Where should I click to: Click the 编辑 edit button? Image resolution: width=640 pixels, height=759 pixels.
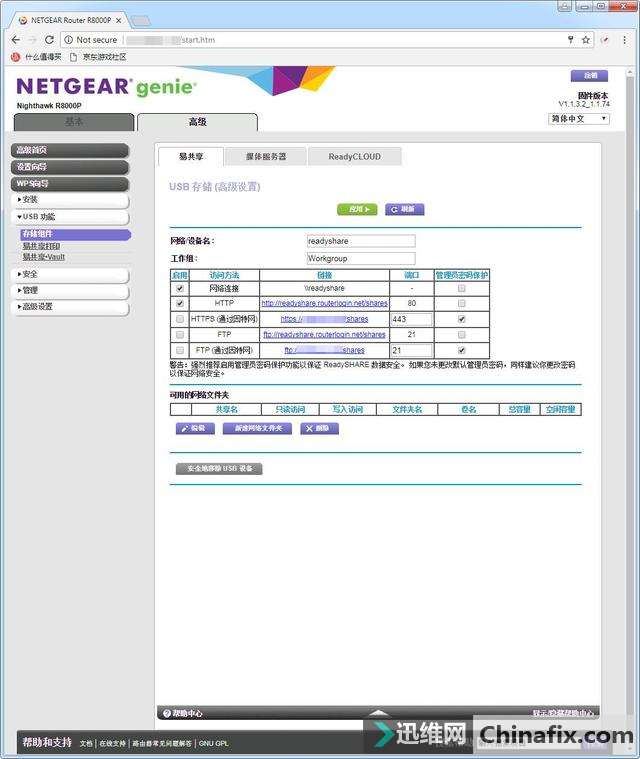pos(195,429)
